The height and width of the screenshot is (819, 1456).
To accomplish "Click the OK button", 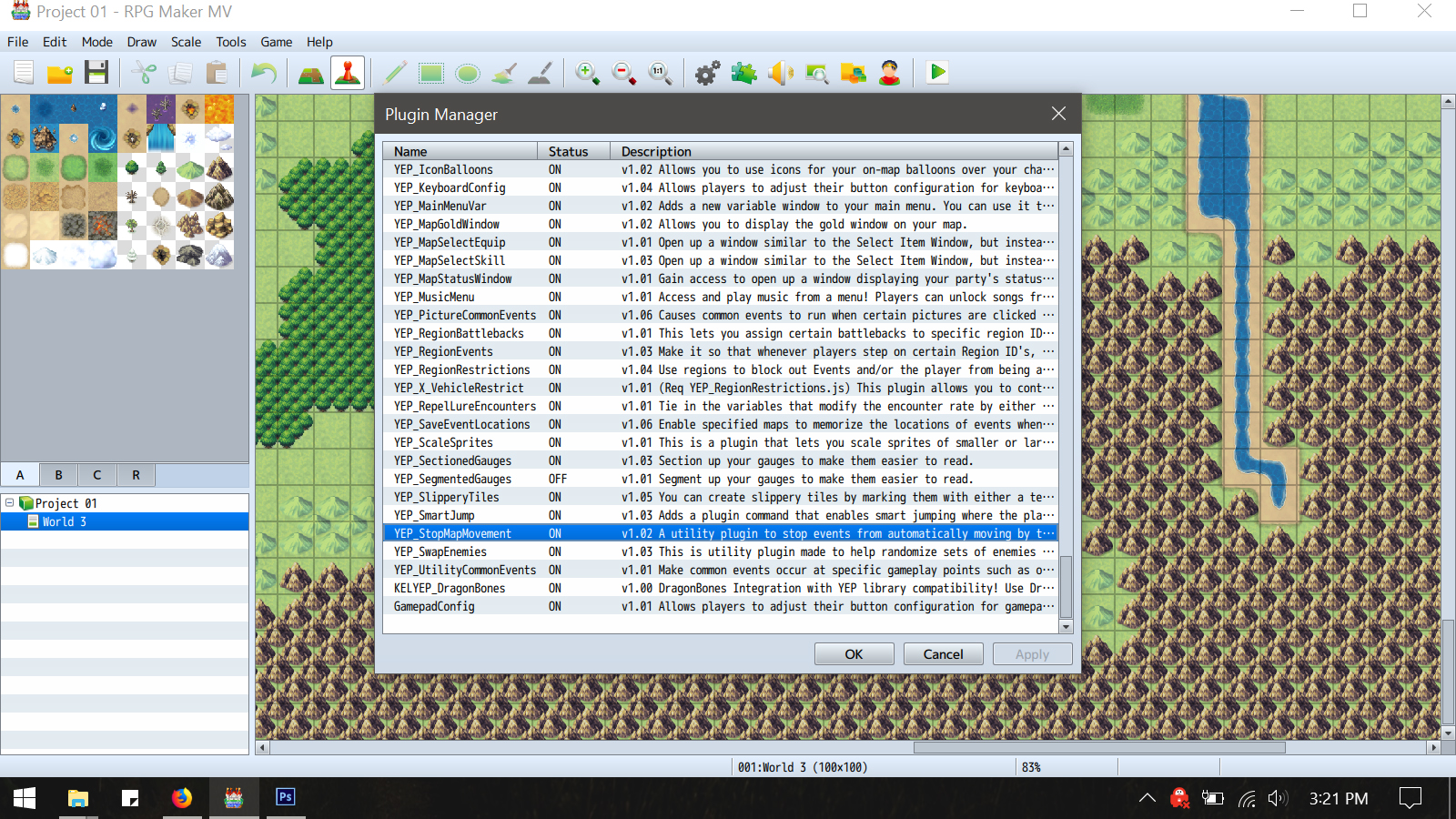I will 854,654.
